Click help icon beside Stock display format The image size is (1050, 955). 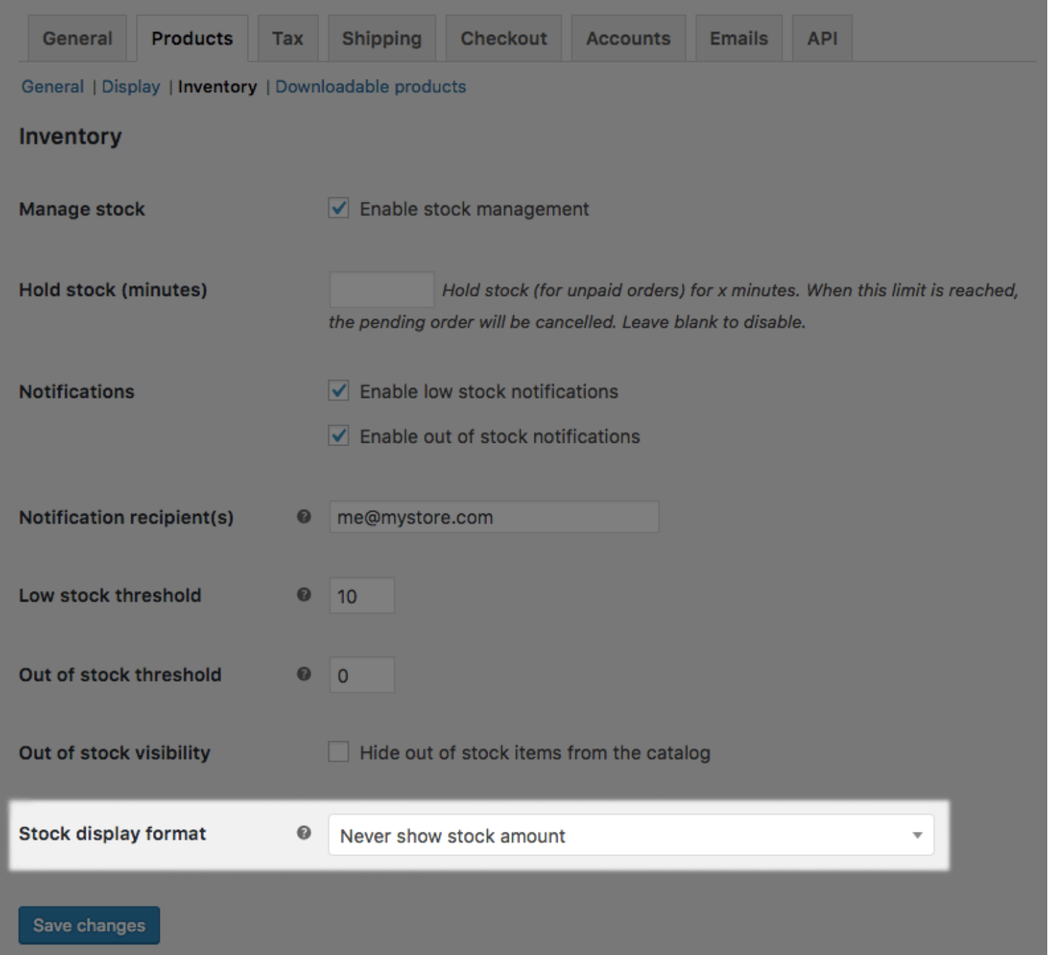(x=304, y=833)
